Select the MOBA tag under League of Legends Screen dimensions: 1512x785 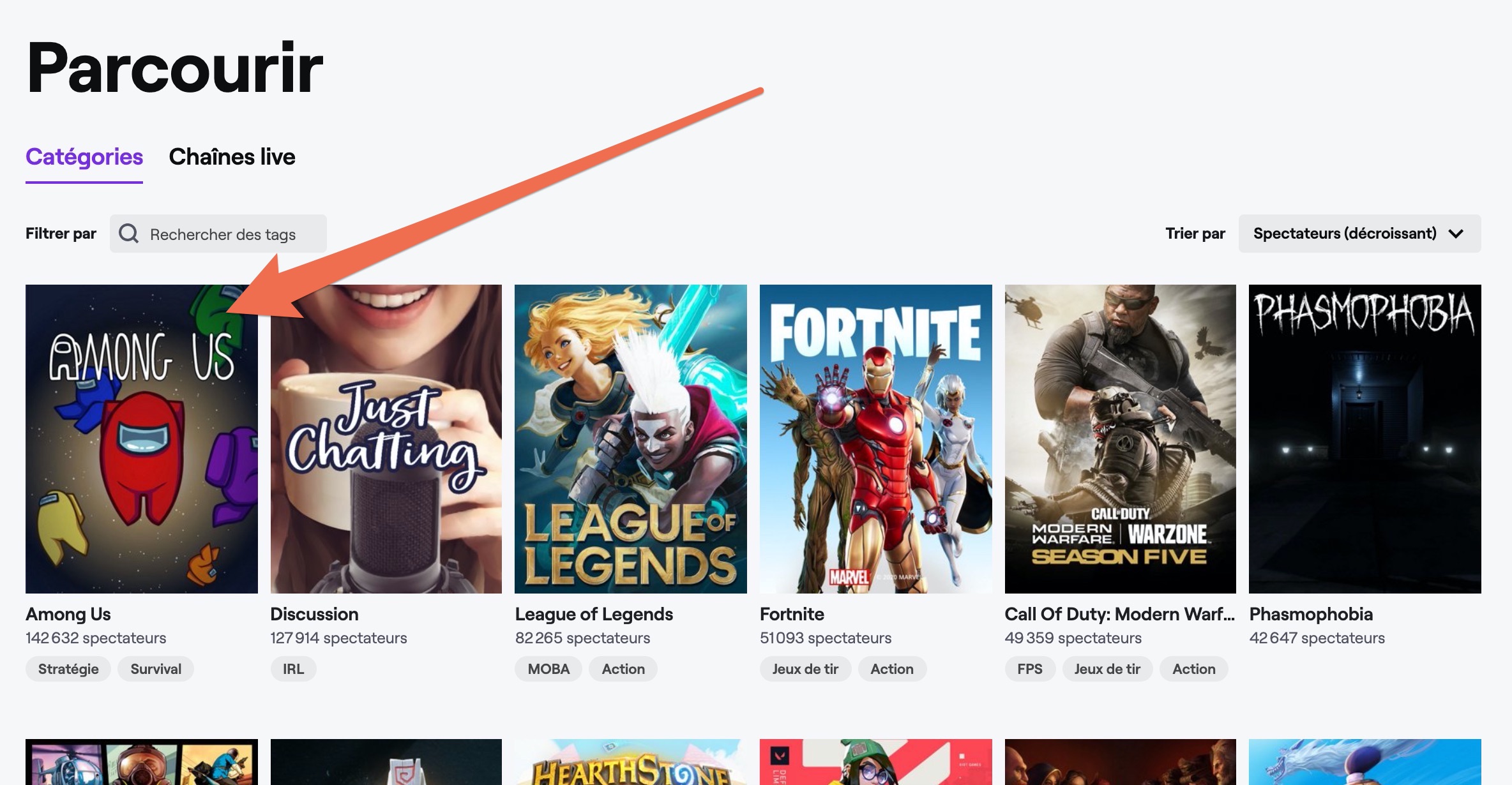point(548,669)
